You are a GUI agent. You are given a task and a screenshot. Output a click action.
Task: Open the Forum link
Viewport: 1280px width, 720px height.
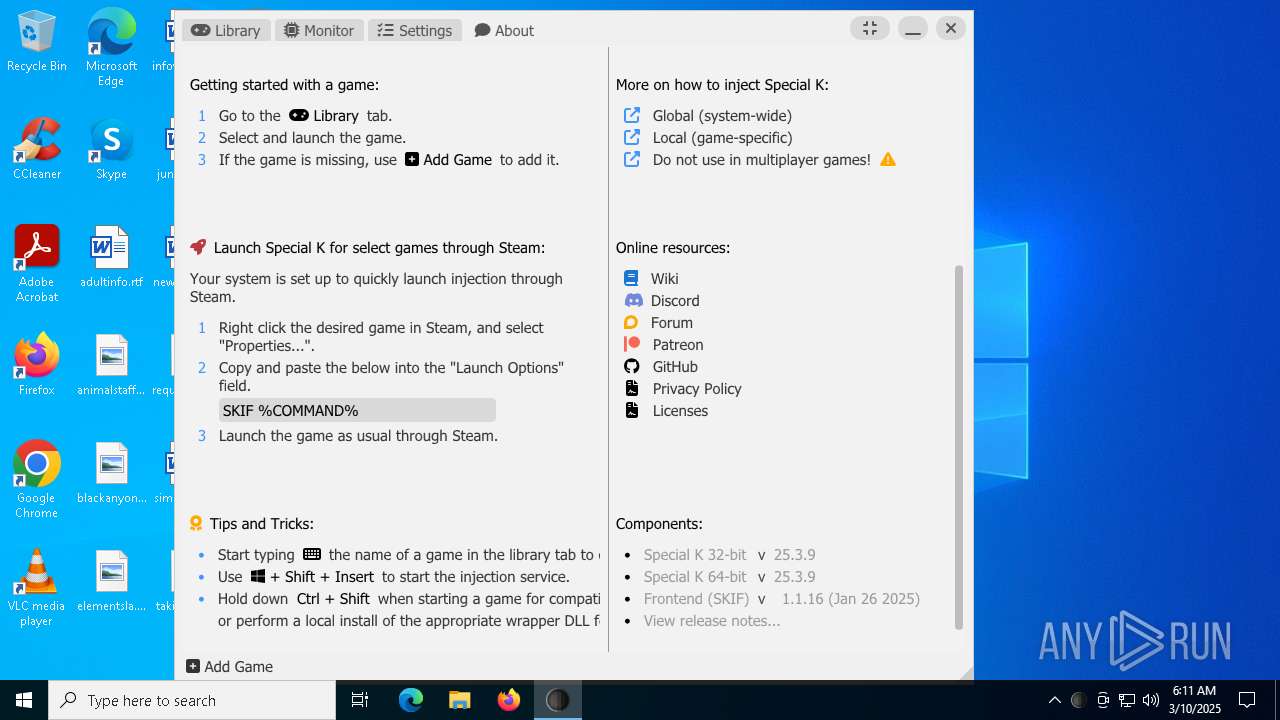pyautogui.click(x=671, y=323)
